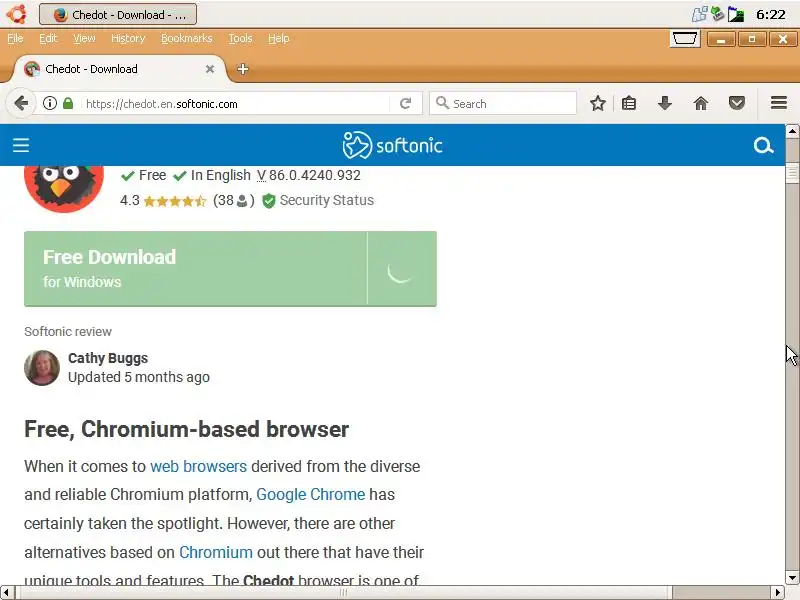Go to the Firefox home page icon
This screenshot has width=800, height=600.
(701, 104)
